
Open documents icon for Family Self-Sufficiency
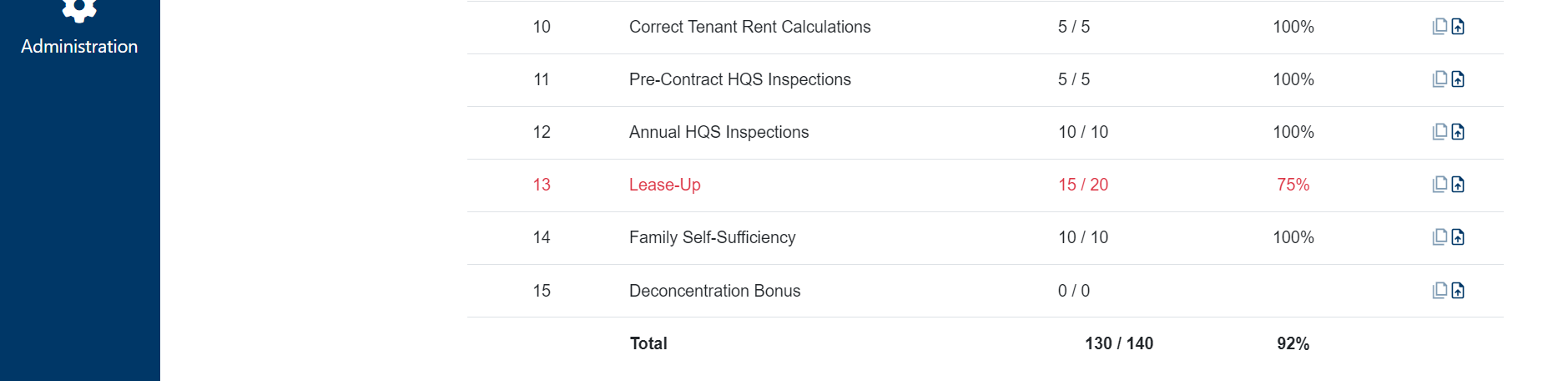[1439, 237]
